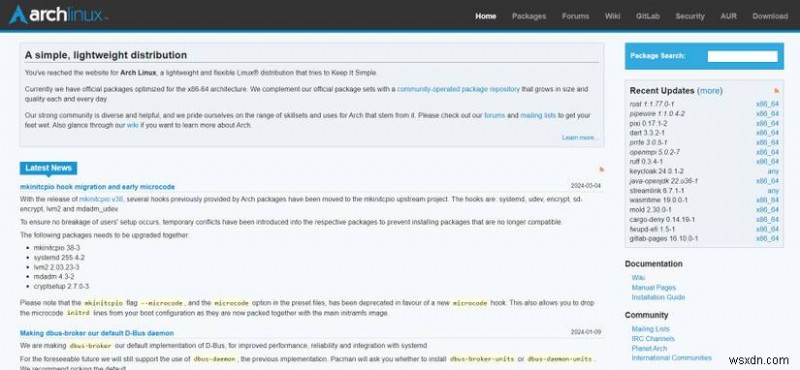This screenshot has width=800, height=370.
Task: Open the GitLab navigation item
Action: click(x=647, y=16)
